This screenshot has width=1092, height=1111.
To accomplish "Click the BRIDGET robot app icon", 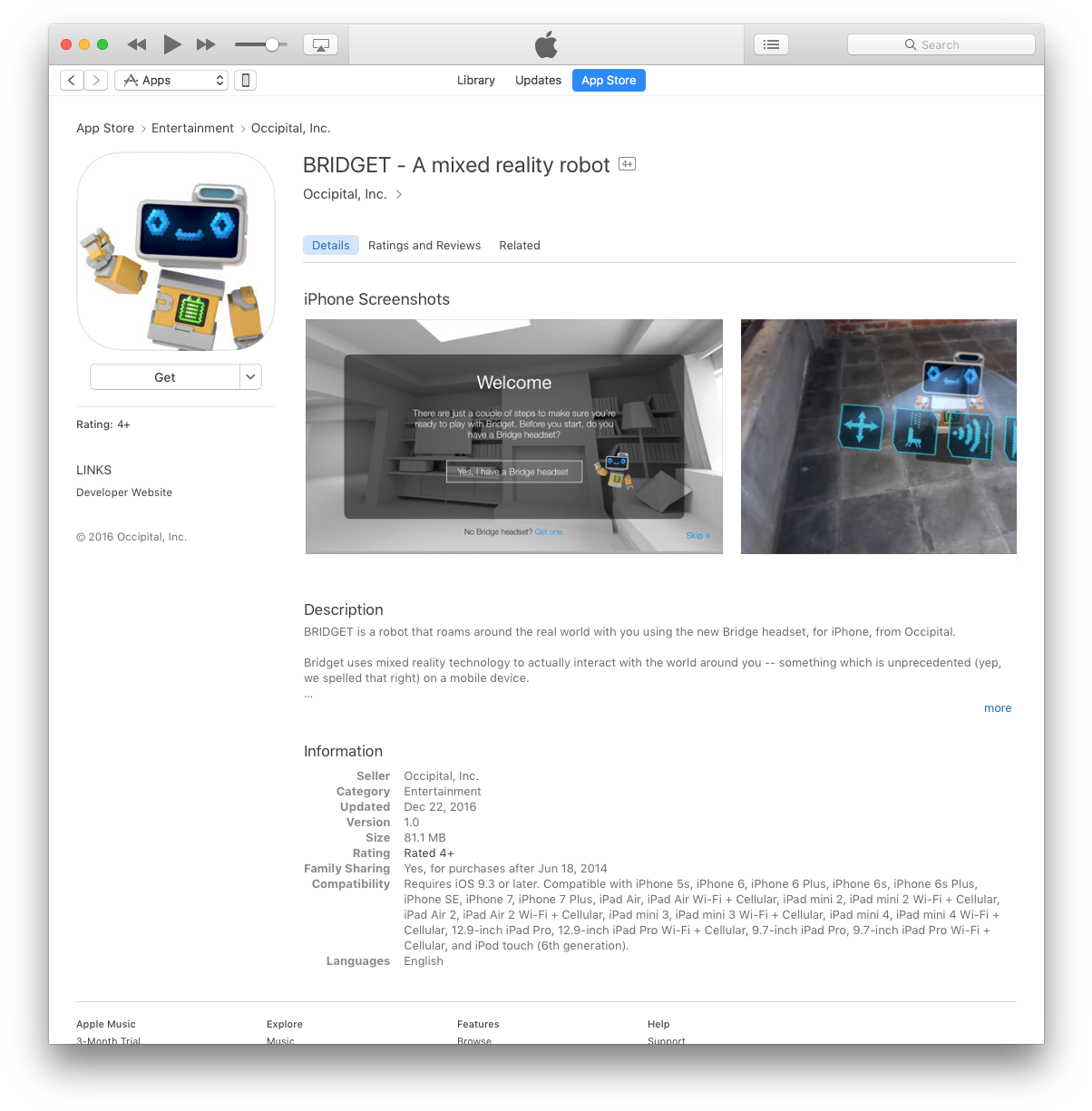I will (x=176, y=251).
